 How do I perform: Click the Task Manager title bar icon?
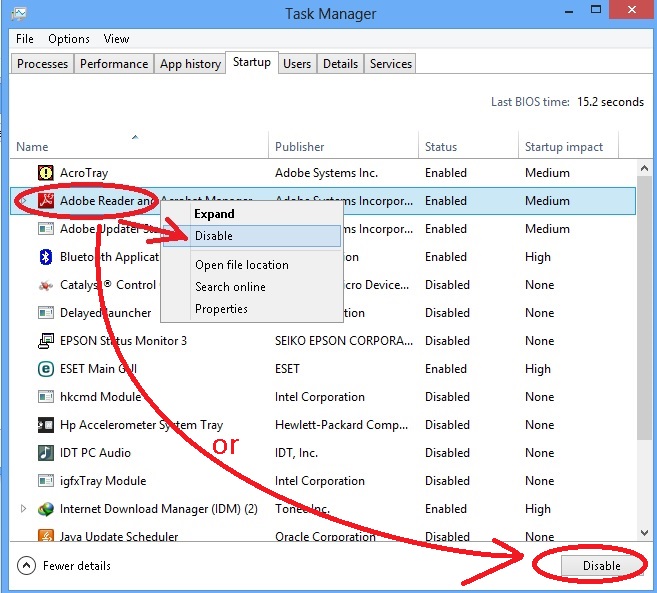[x=19, y=14]
